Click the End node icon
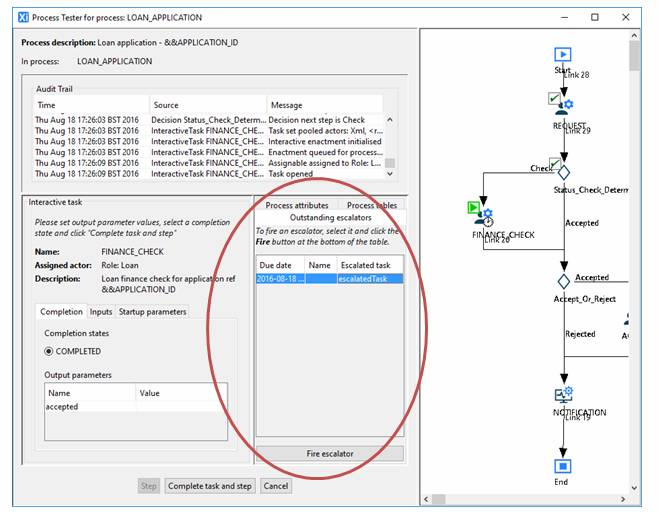659x512 pixels. pyautogui.click(x=562, y=465)
